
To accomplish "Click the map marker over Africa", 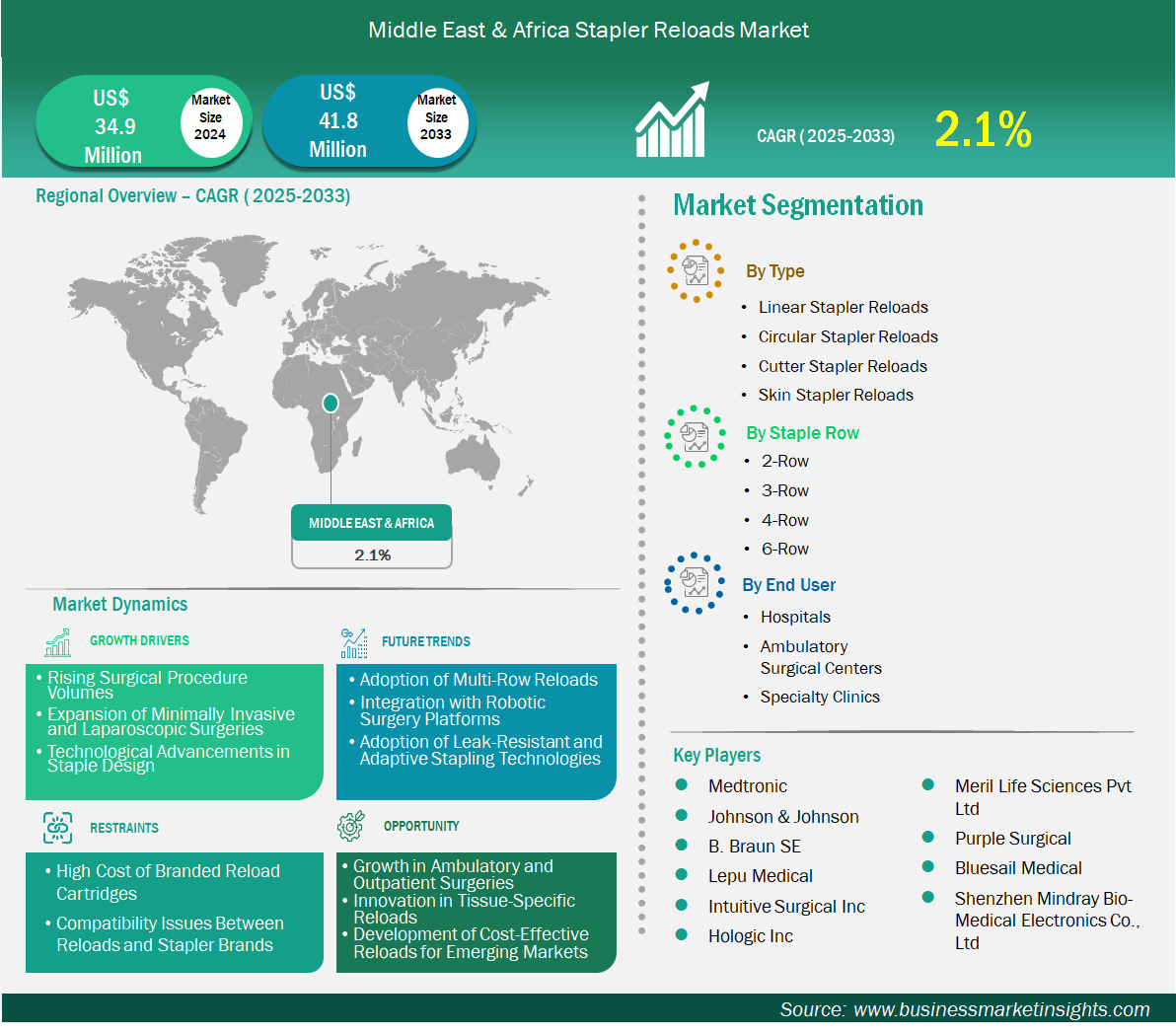I will point(331,404).
